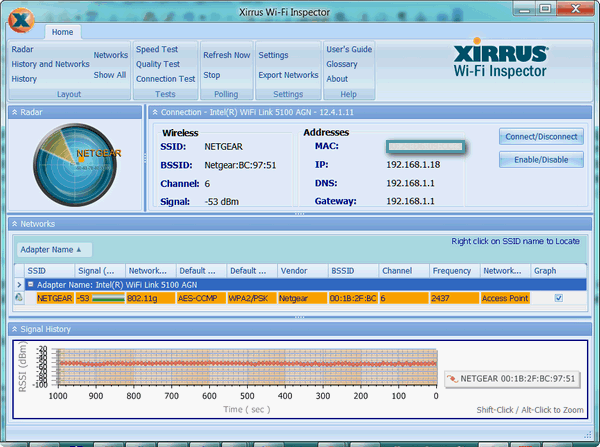This screenshot has width=600, height=447.
Task: Click the XIRRUS Wi-Fi Inspector logo
Action: pyautogui.click(x=501, y=58)
